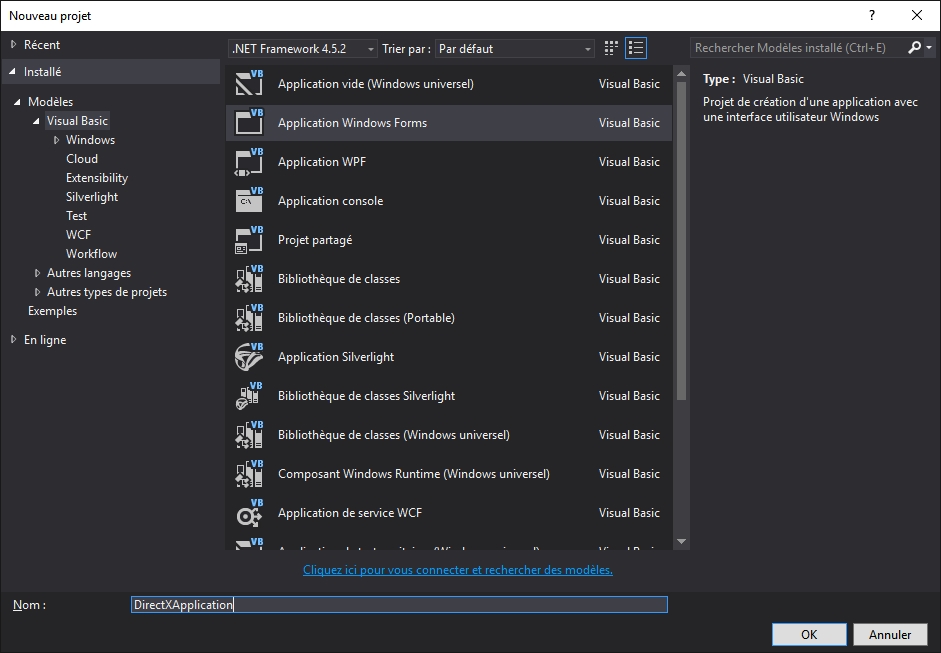The image size is (941, 653).
Task: Open the Trier par sort dropdown
Action: tap(514, 49)
